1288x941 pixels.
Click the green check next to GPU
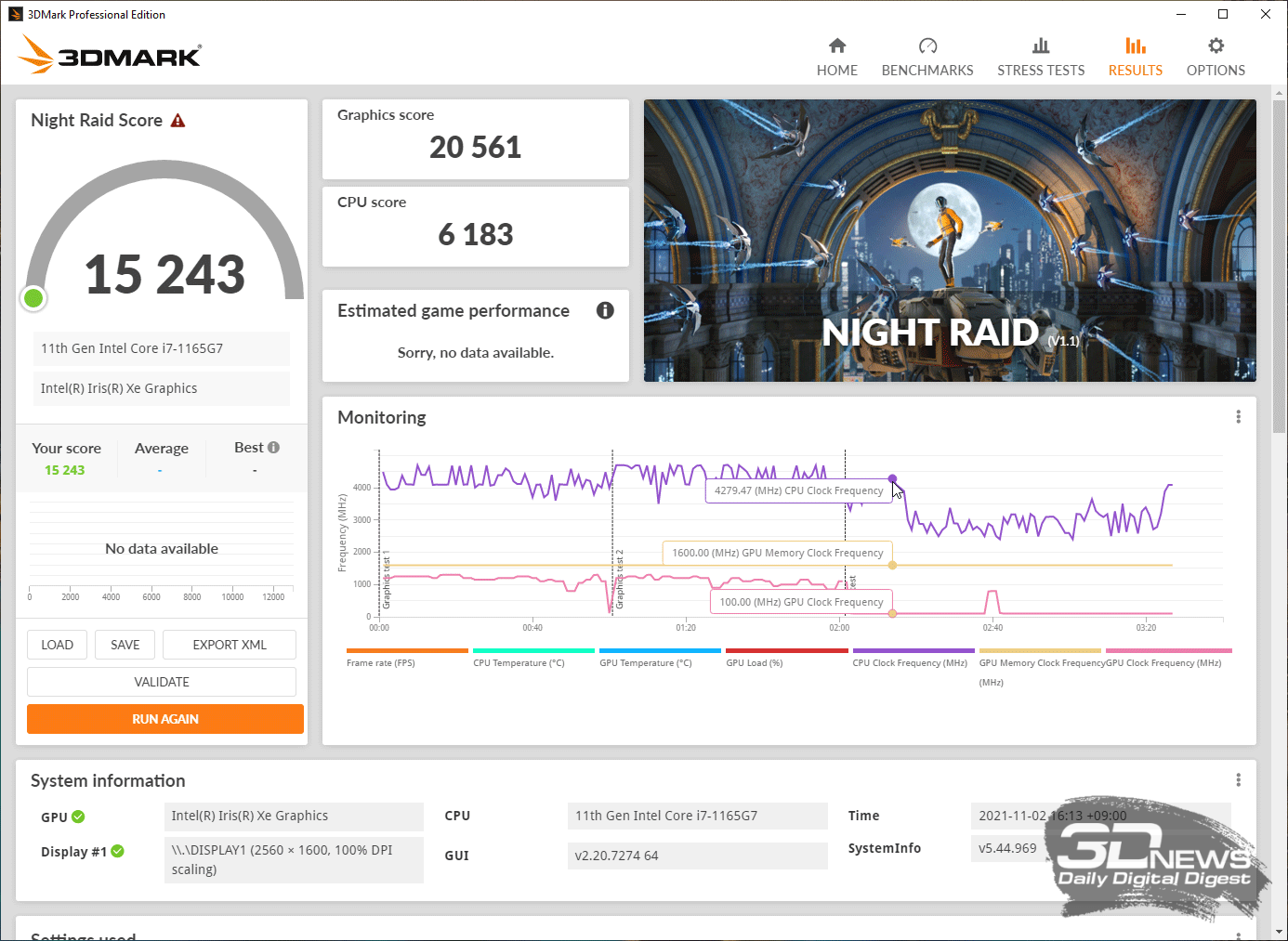point(78,817)
